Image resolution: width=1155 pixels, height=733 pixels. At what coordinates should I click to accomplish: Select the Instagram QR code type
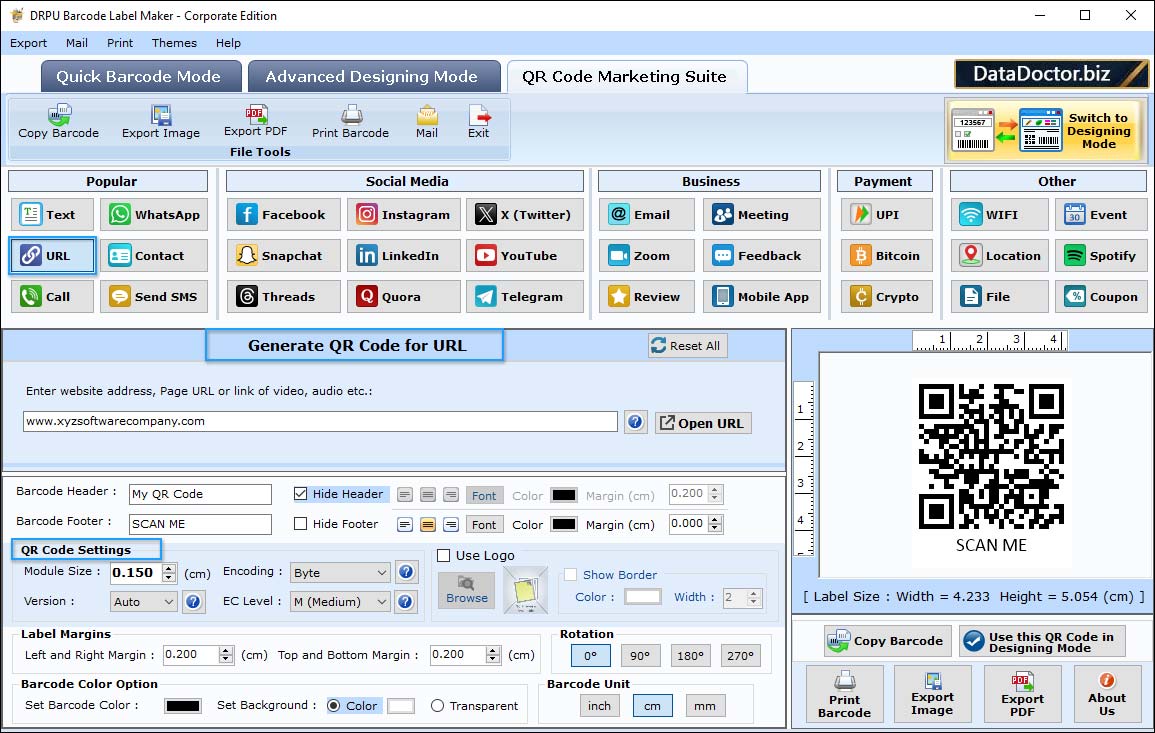click(x=404, y=214)
